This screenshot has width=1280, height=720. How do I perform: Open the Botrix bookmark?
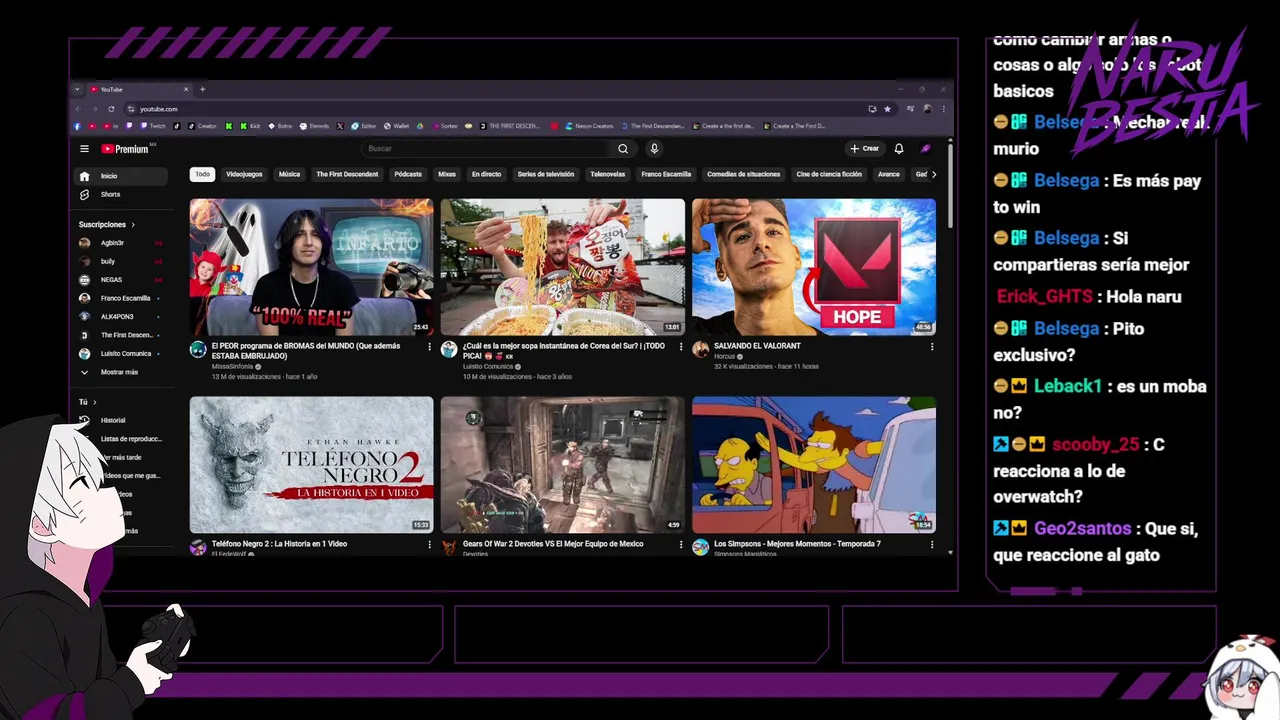tap(280, 126)
